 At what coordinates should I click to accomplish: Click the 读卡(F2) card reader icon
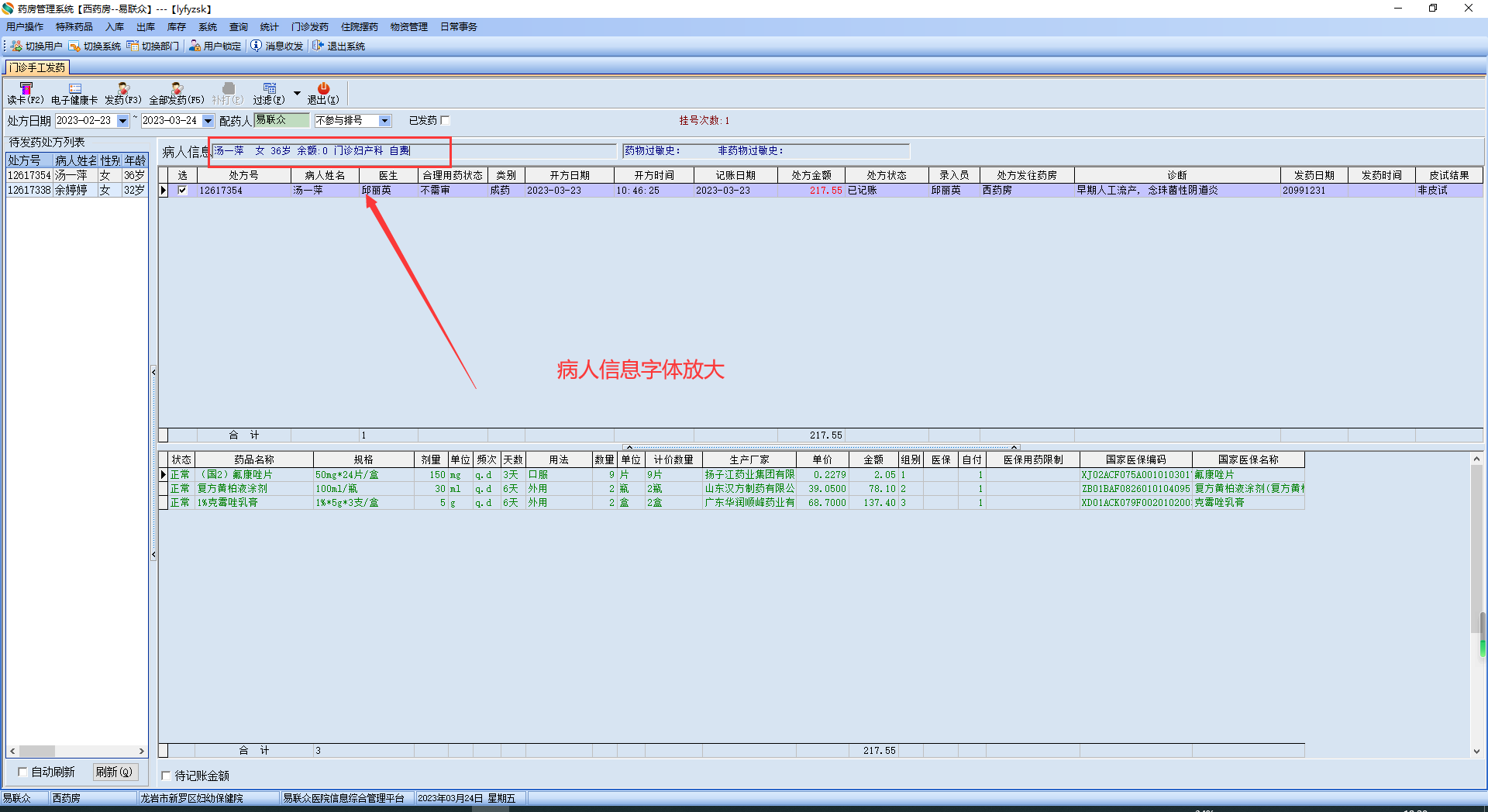[26, 88]
